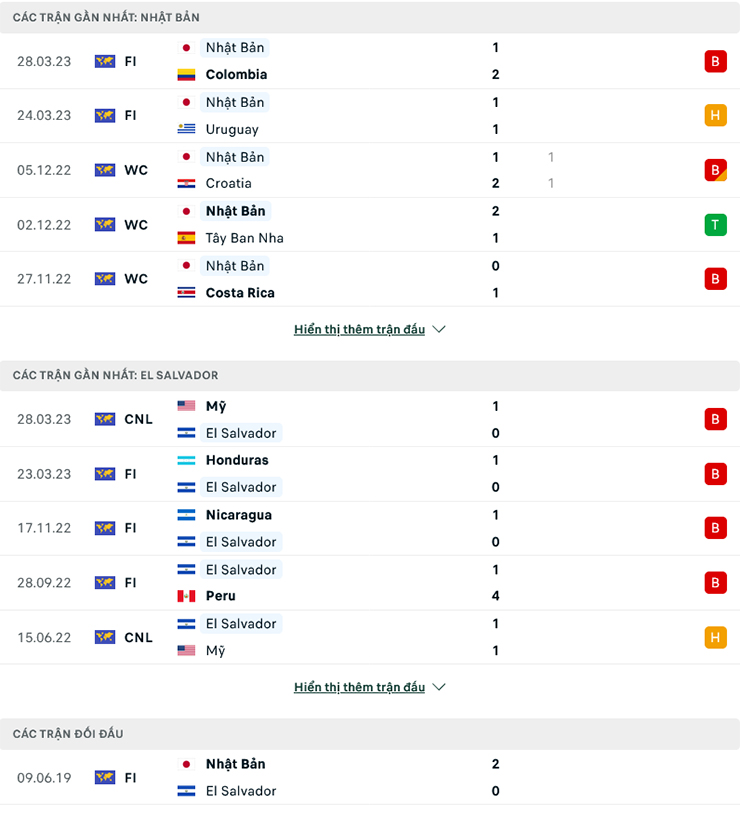
Task: Open the 09.06.19 head-to-head match
Action: [370, 777]
